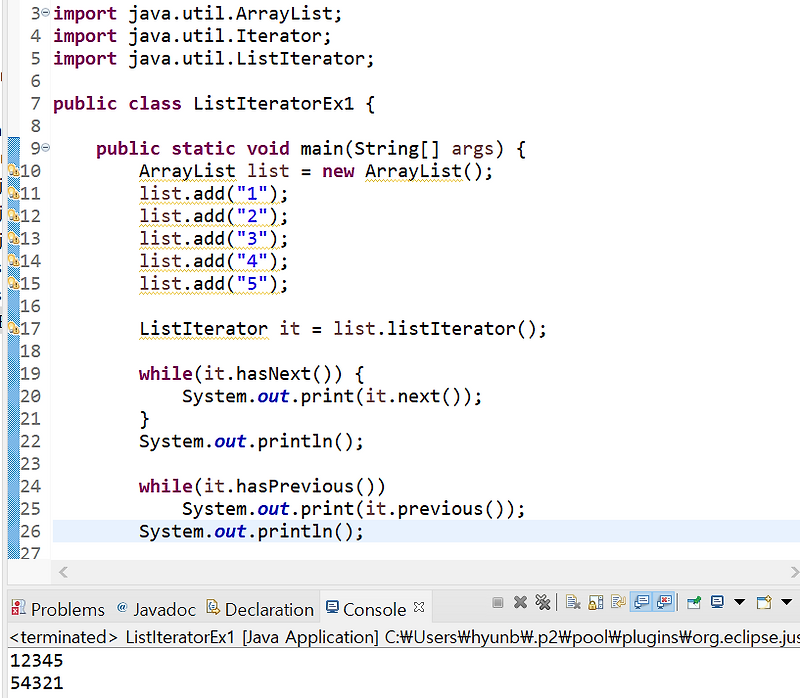Collapse the main method at line 9
Image resolution: width=800 pixels, height=698 pixels.
(47, 148)
